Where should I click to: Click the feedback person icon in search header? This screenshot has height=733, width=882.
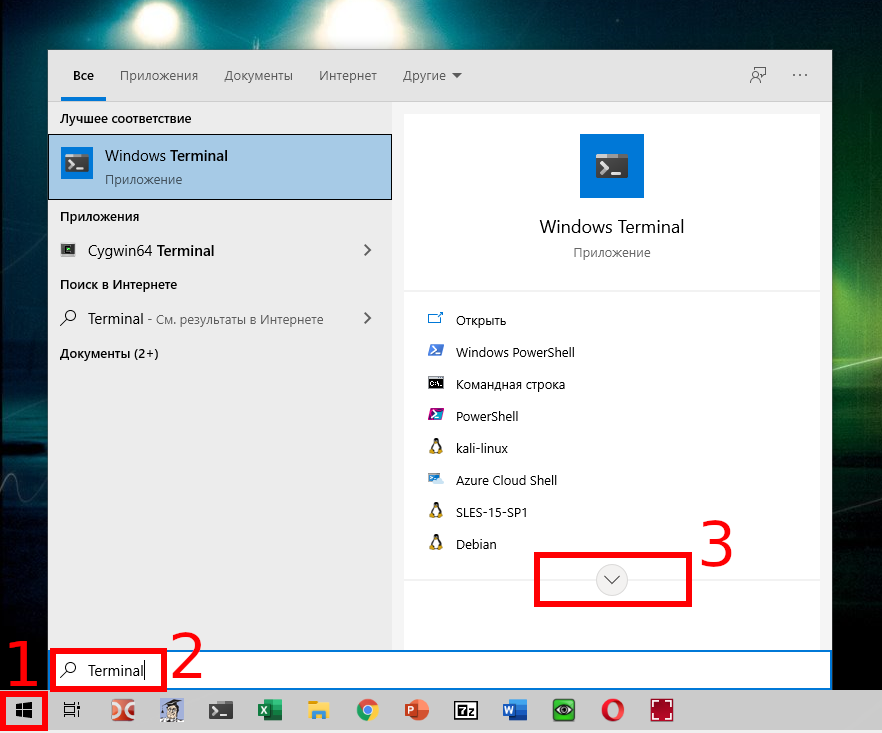[x=758, y=75]
